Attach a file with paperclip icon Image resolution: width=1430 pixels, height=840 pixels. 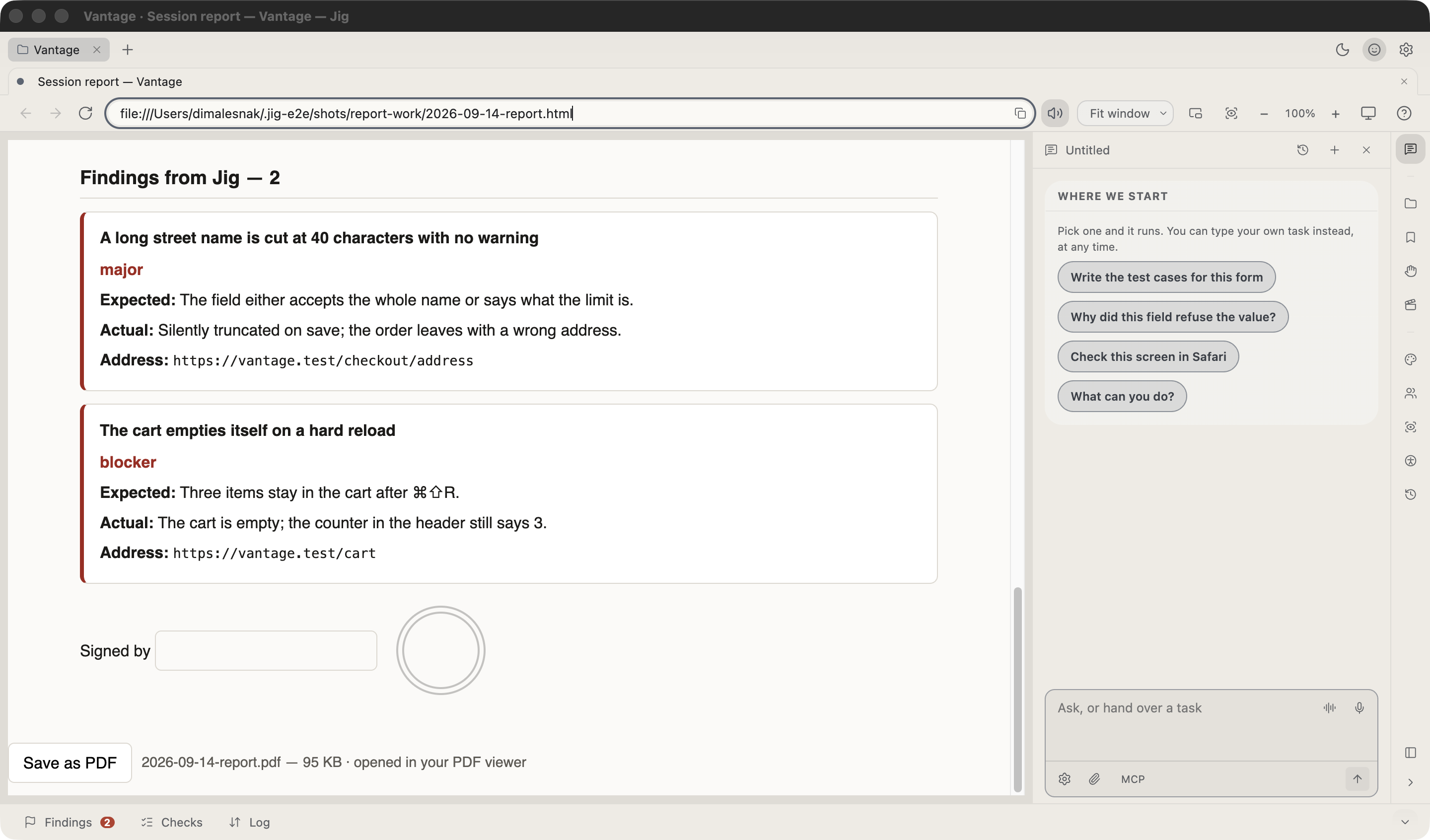click(x=1094, y=779)
